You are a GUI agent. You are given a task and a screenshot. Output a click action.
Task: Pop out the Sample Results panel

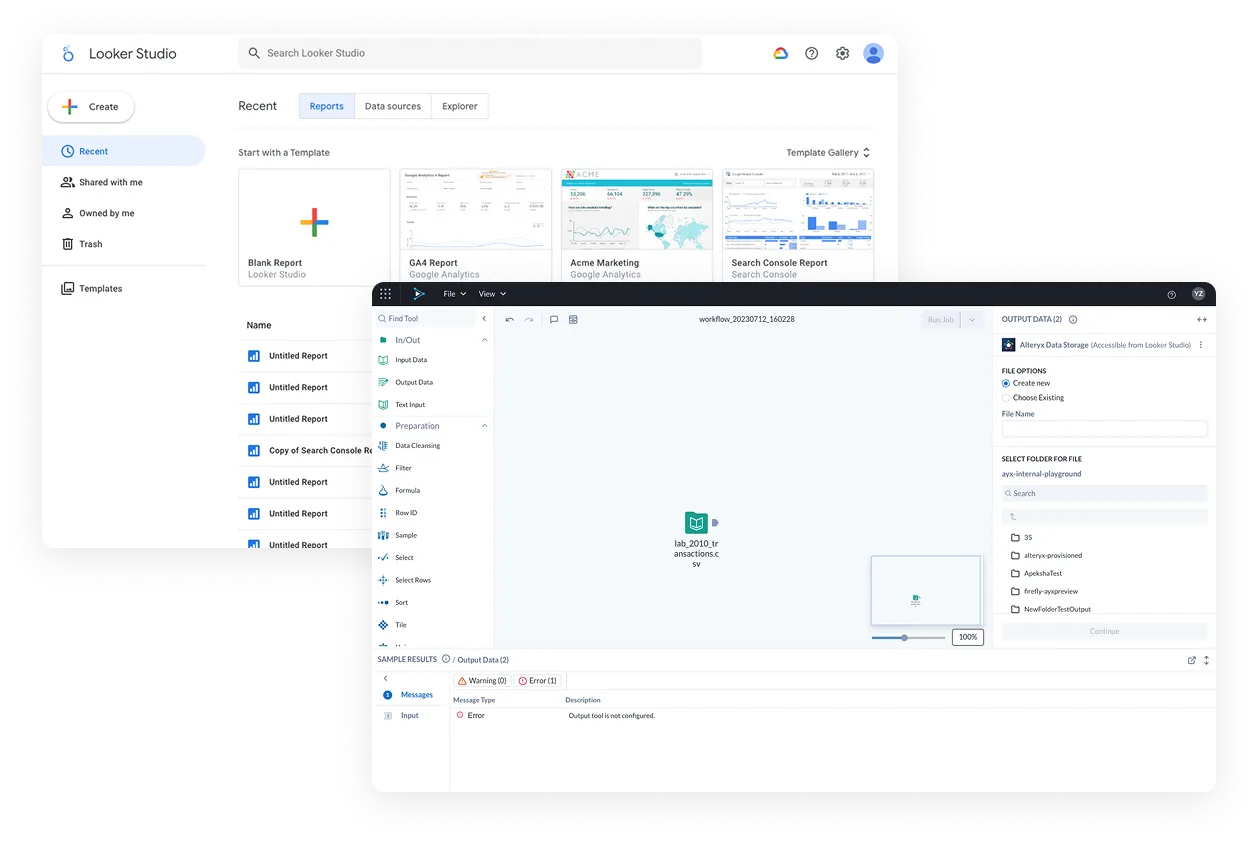point(1192,660)
